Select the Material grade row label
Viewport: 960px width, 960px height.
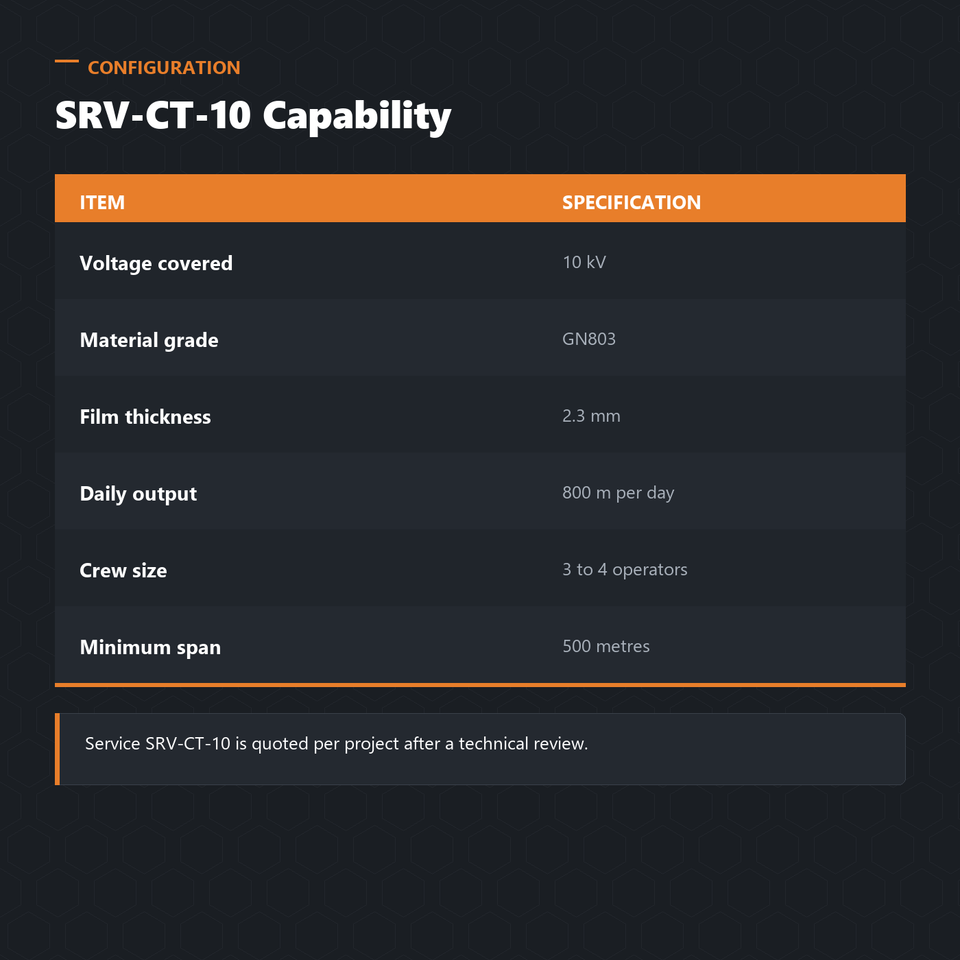[149, 340]
